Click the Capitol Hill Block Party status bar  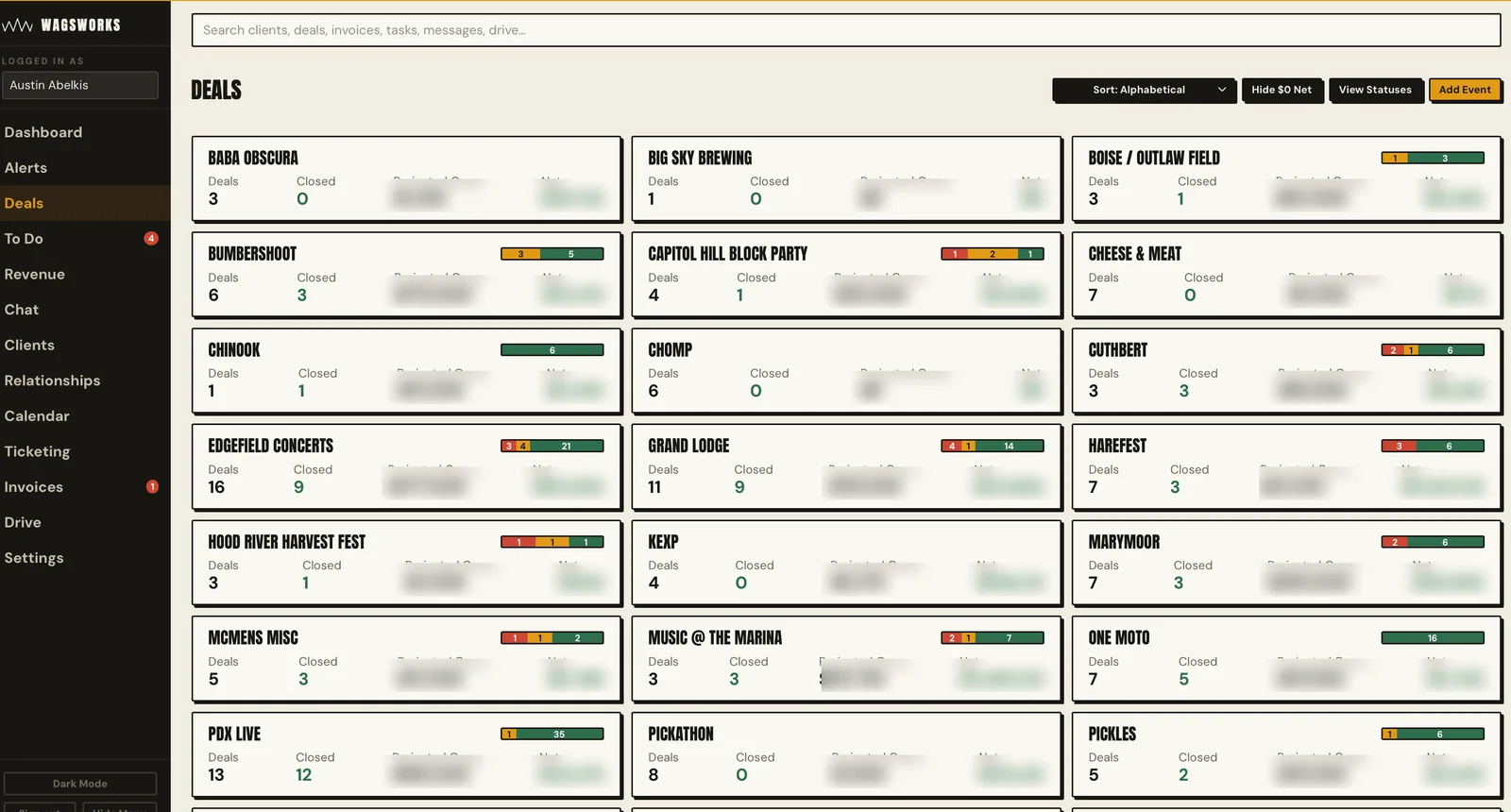(993, 254)
